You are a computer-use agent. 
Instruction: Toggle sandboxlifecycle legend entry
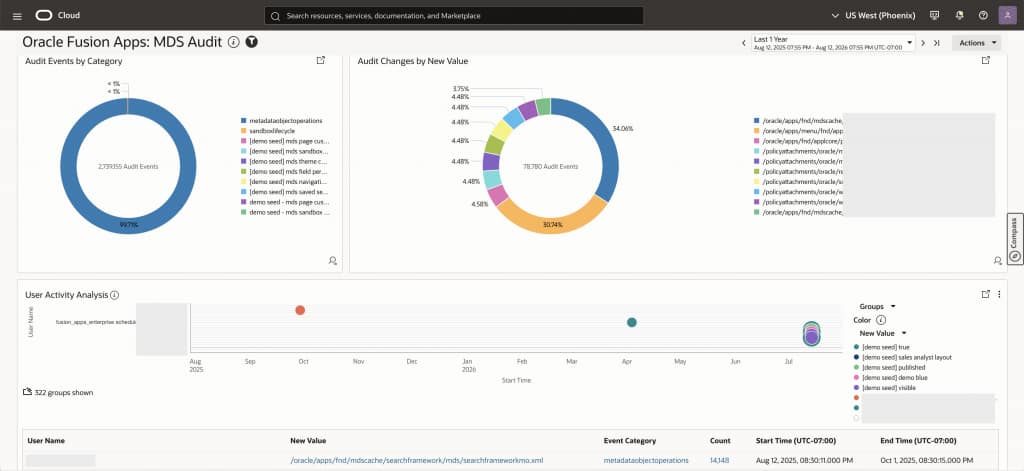click(268, 131)
